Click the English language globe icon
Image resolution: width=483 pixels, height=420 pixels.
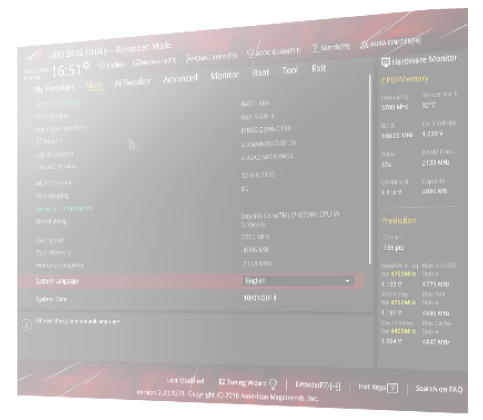(102, 65)
